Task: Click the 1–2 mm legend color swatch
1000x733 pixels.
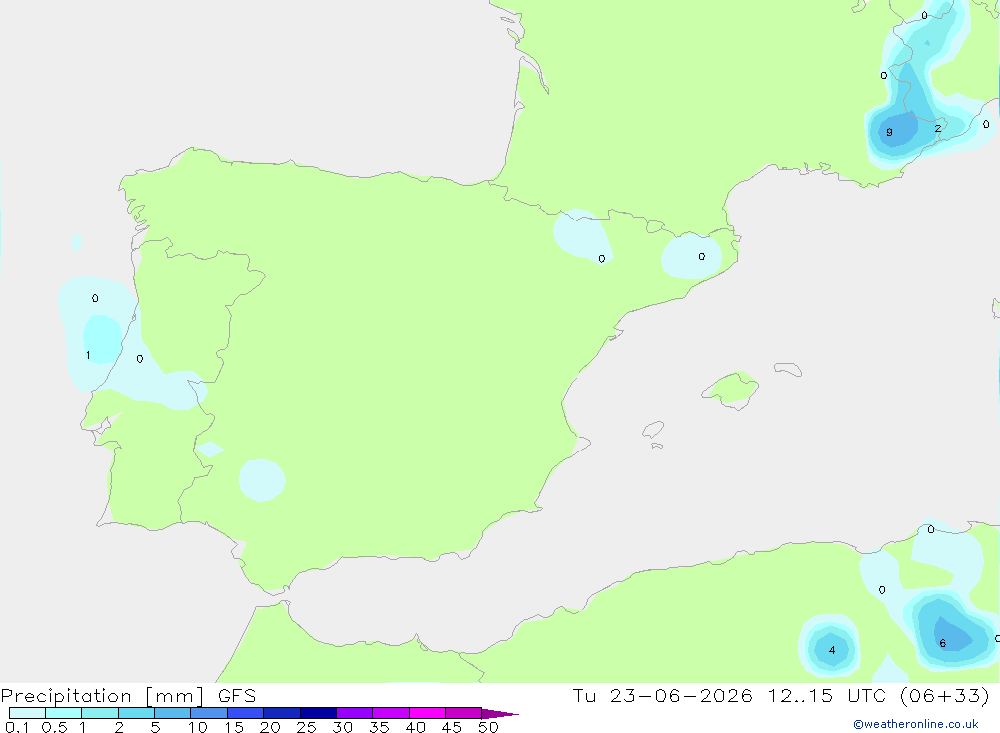Action: [99, 713]
